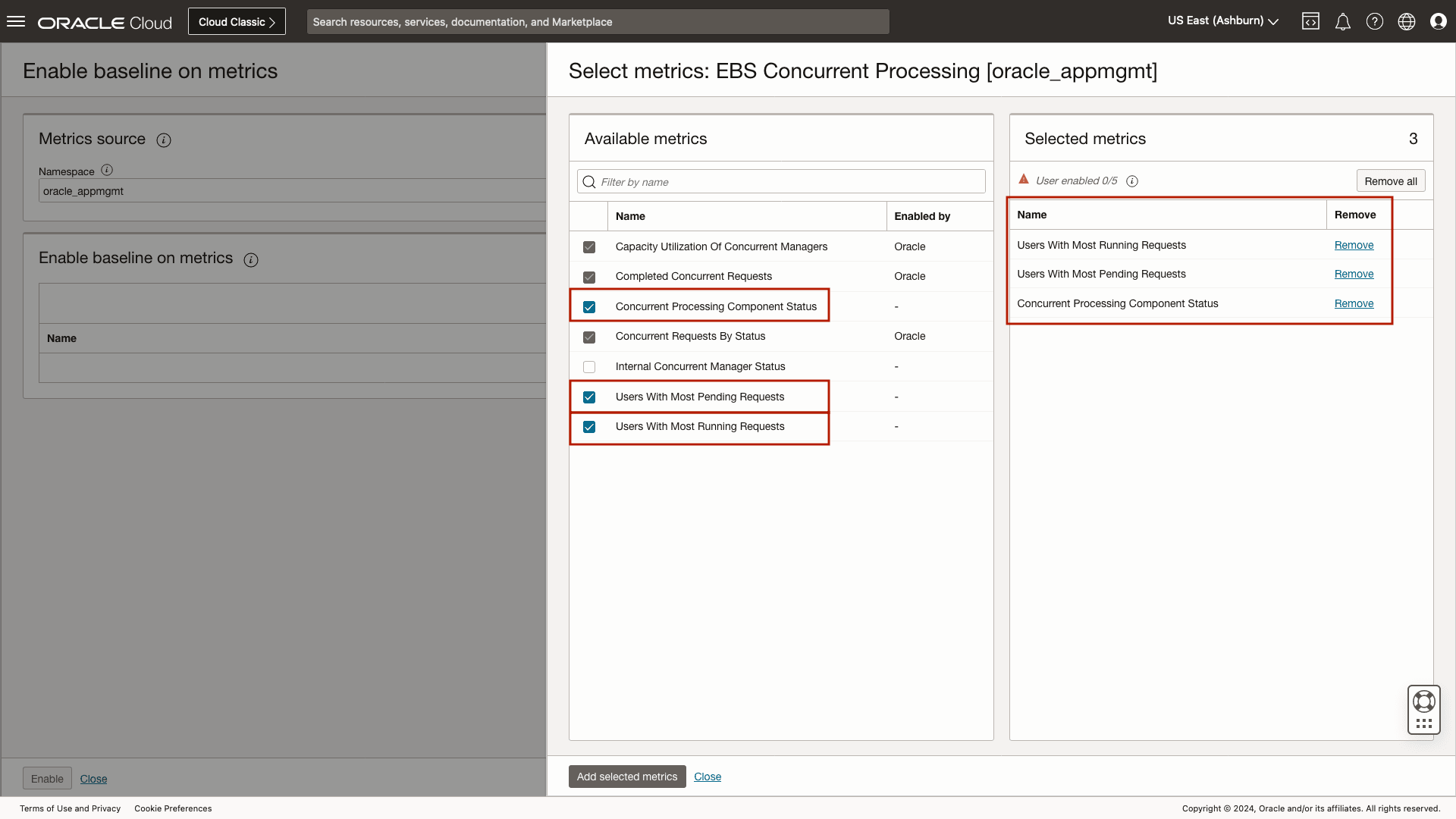Launch Cloud Shell from the top bar
This screenshot has width=1456, height=819.
coord(1310,21)
